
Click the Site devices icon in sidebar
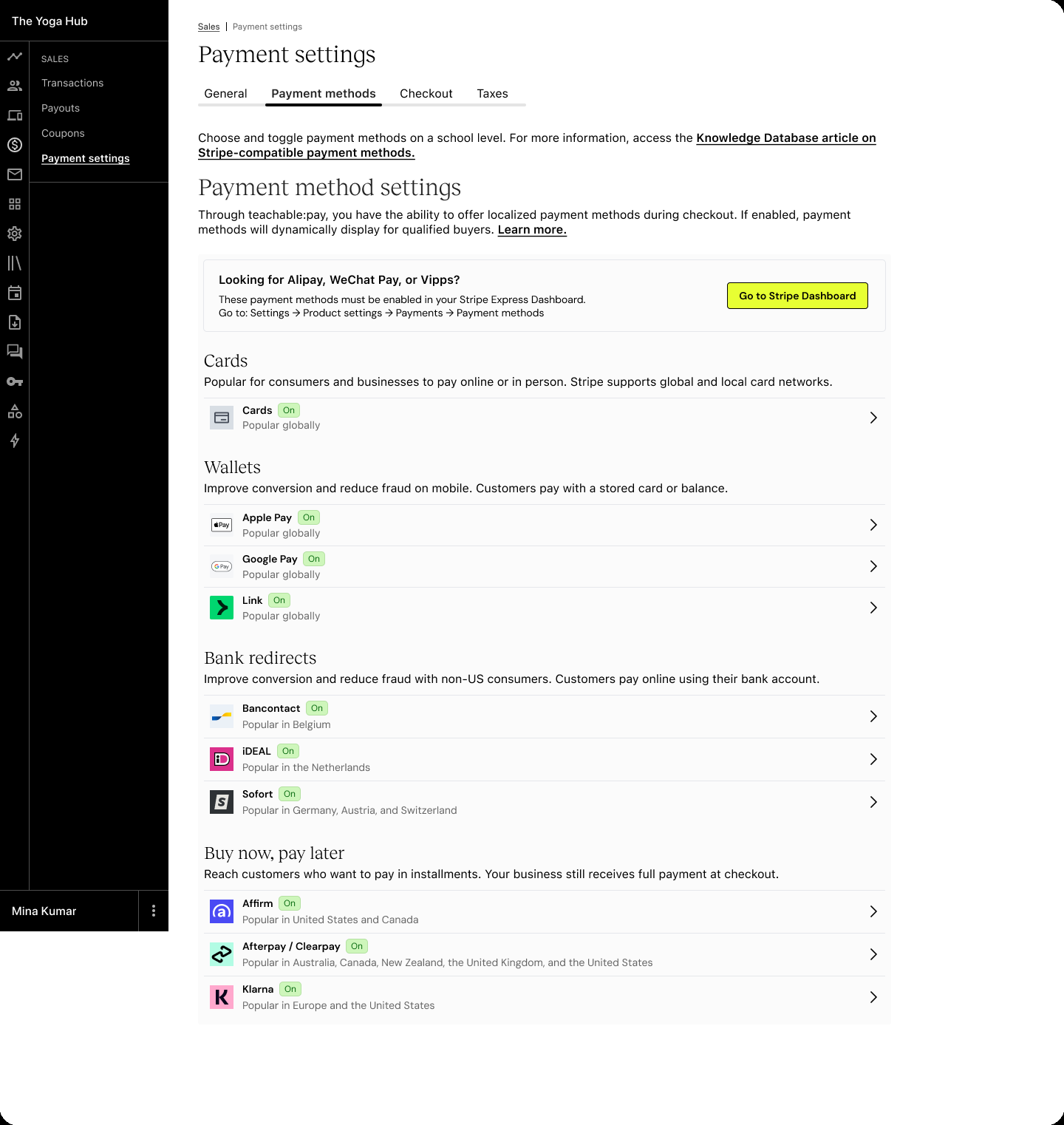coord(15,115)
